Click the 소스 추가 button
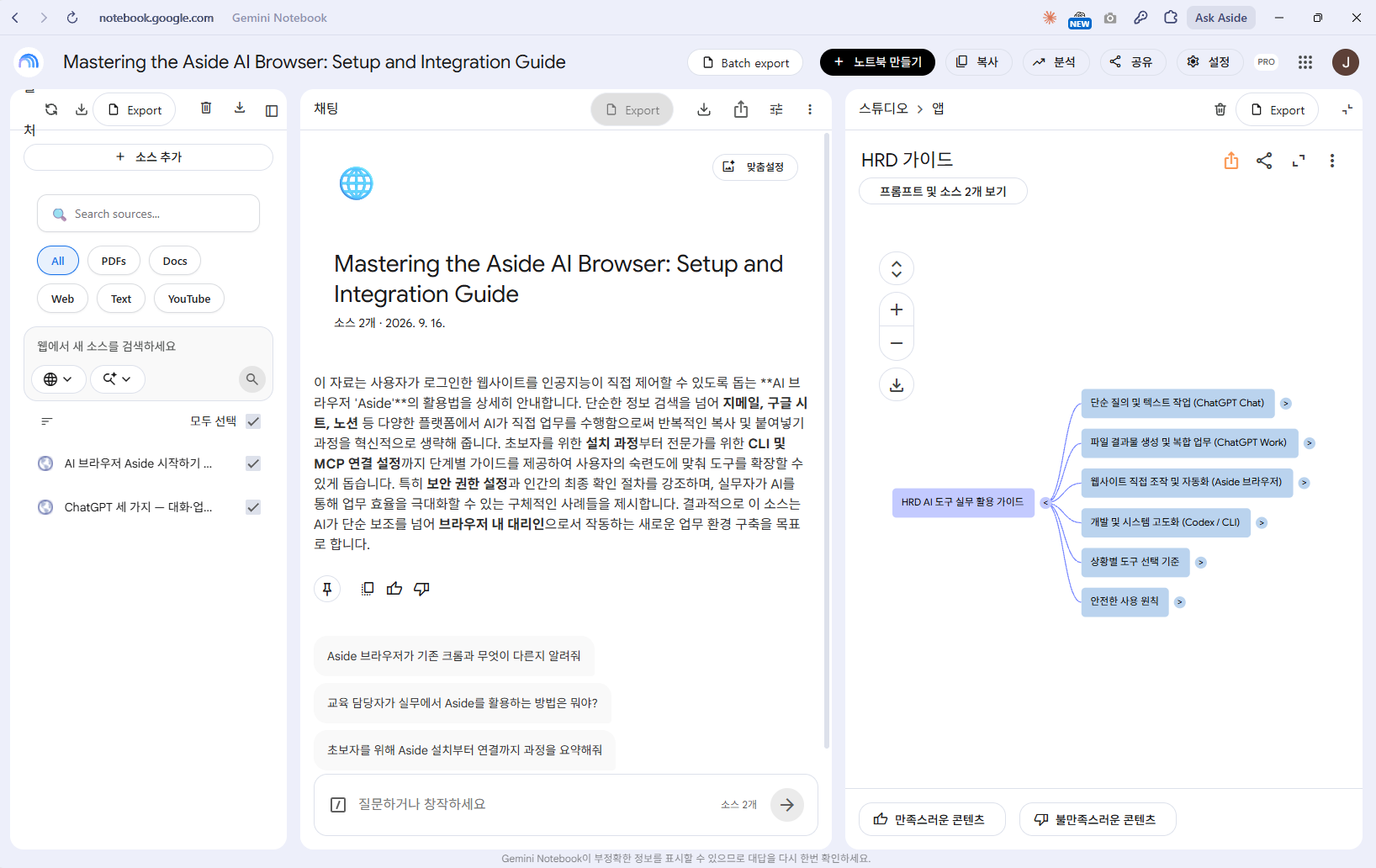Screen dimensions: 1376x868 [x=148, y=157]
